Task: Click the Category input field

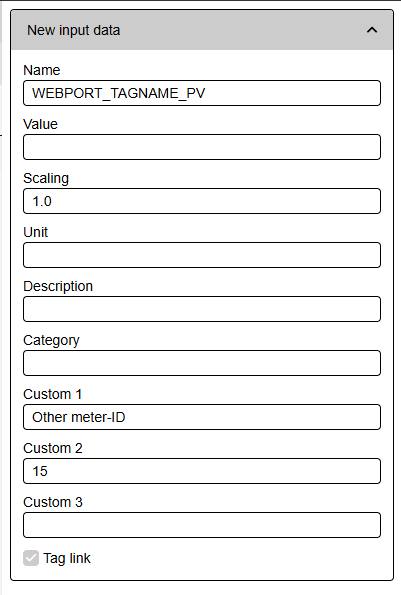Action: [x=202, y=363]
